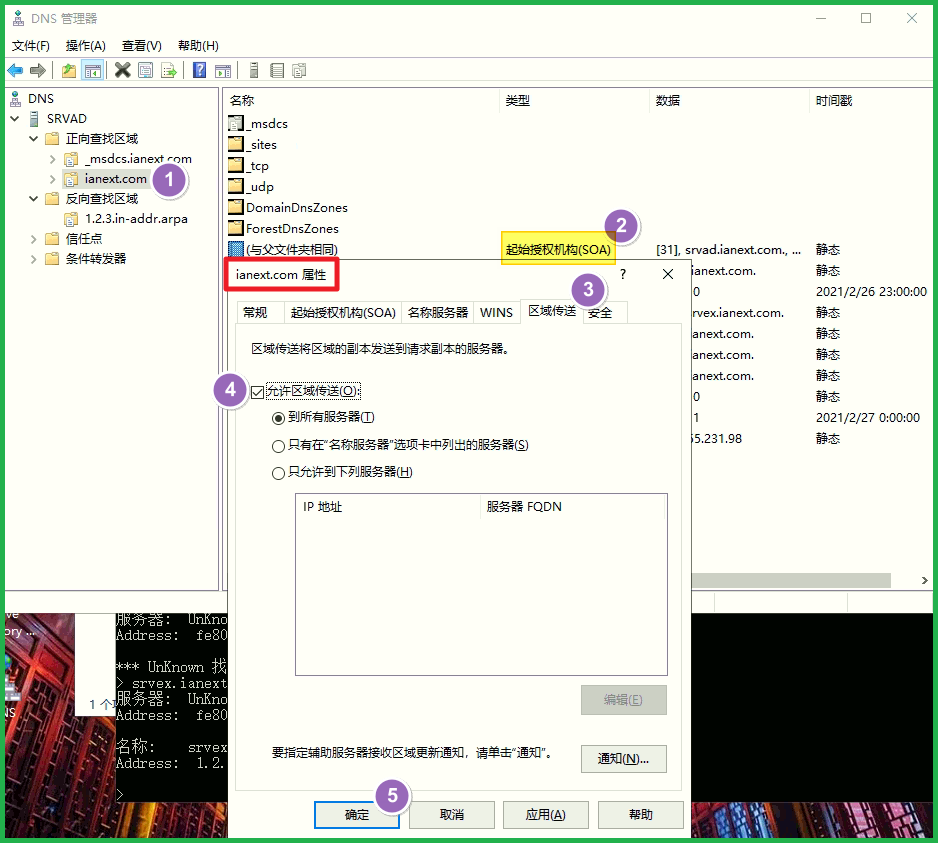
Task: Open the 查看(V) menu
Action: click(x=142, y=45)
